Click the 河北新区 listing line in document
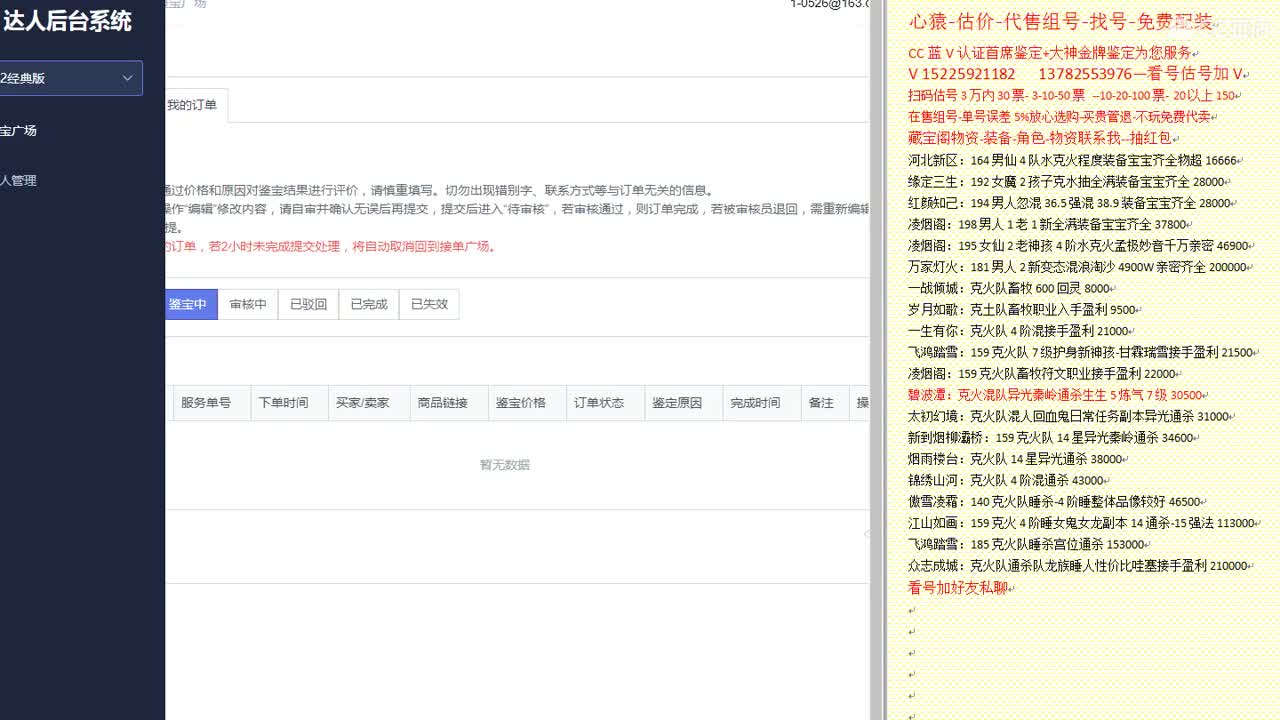This screenshot has height=720, width=1280. 1073,160
